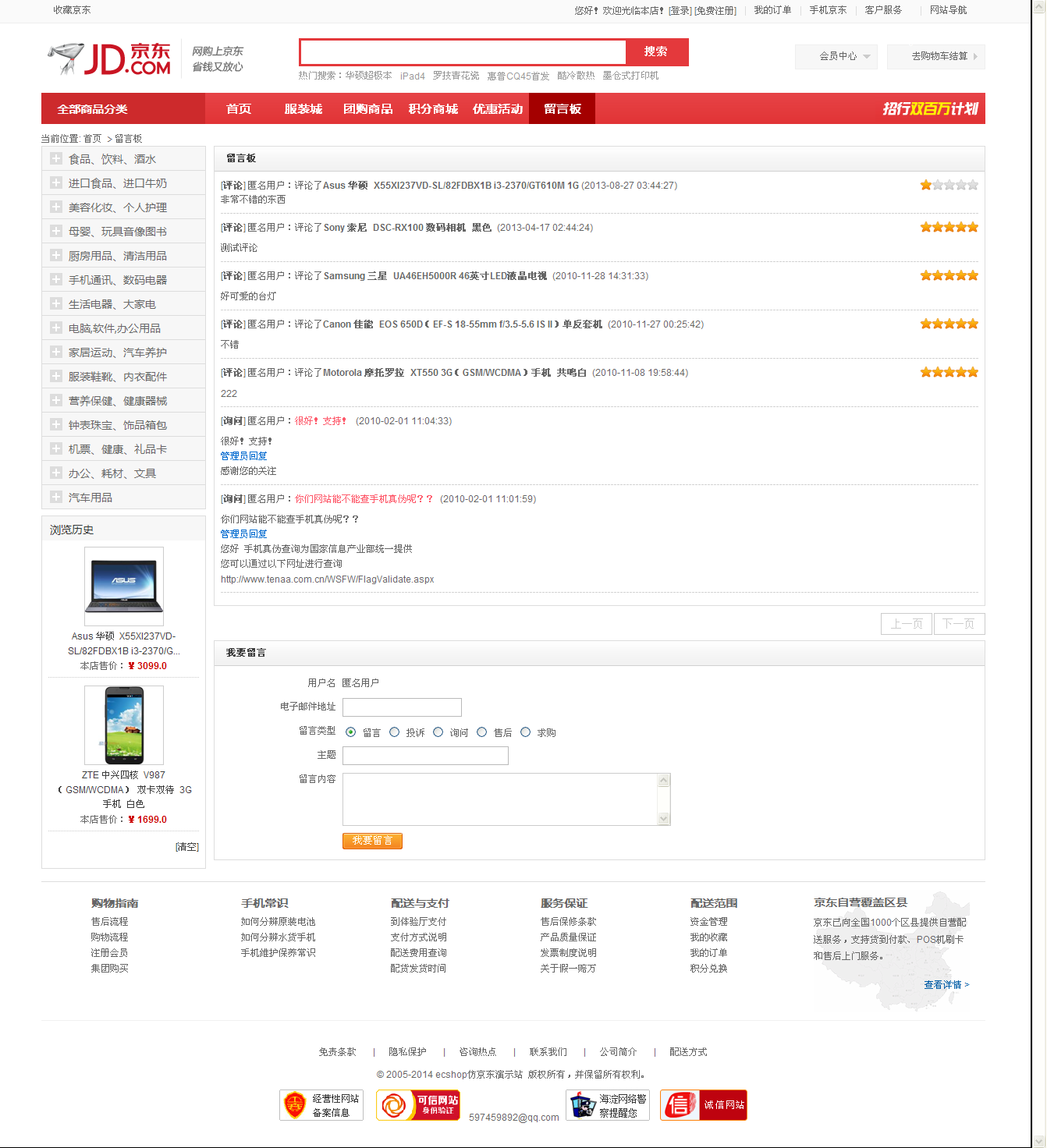Click the 经营性网站备案信息 badge

click(321, 1104)
